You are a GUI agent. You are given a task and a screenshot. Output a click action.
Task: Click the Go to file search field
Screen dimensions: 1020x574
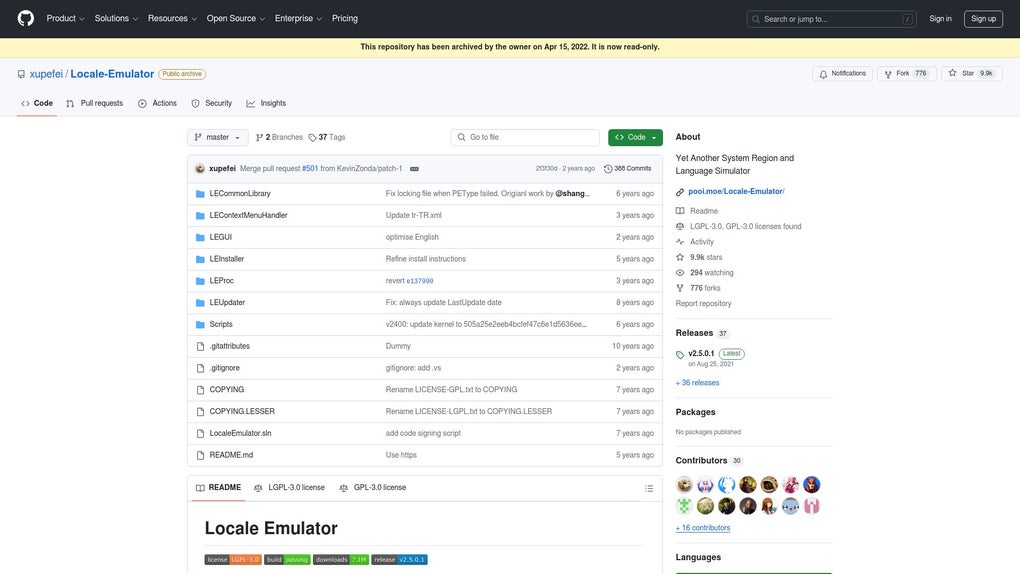(524, 137)
